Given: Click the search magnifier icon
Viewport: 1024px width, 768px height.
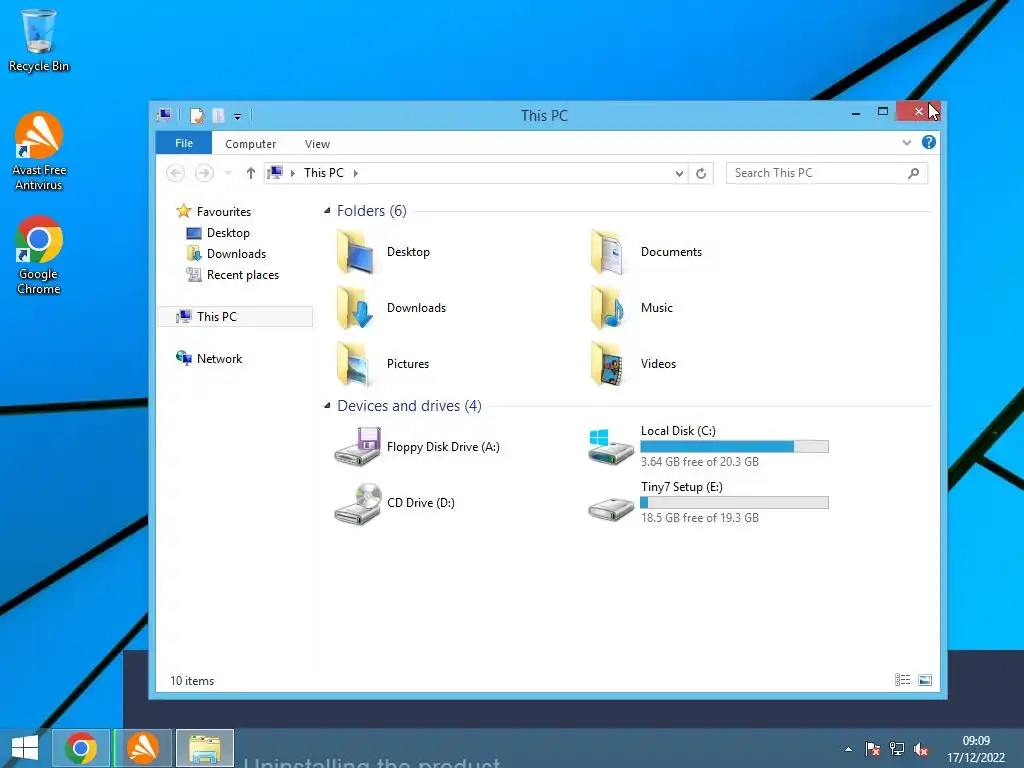Looking at the screenshot, I should coord(914,173).
